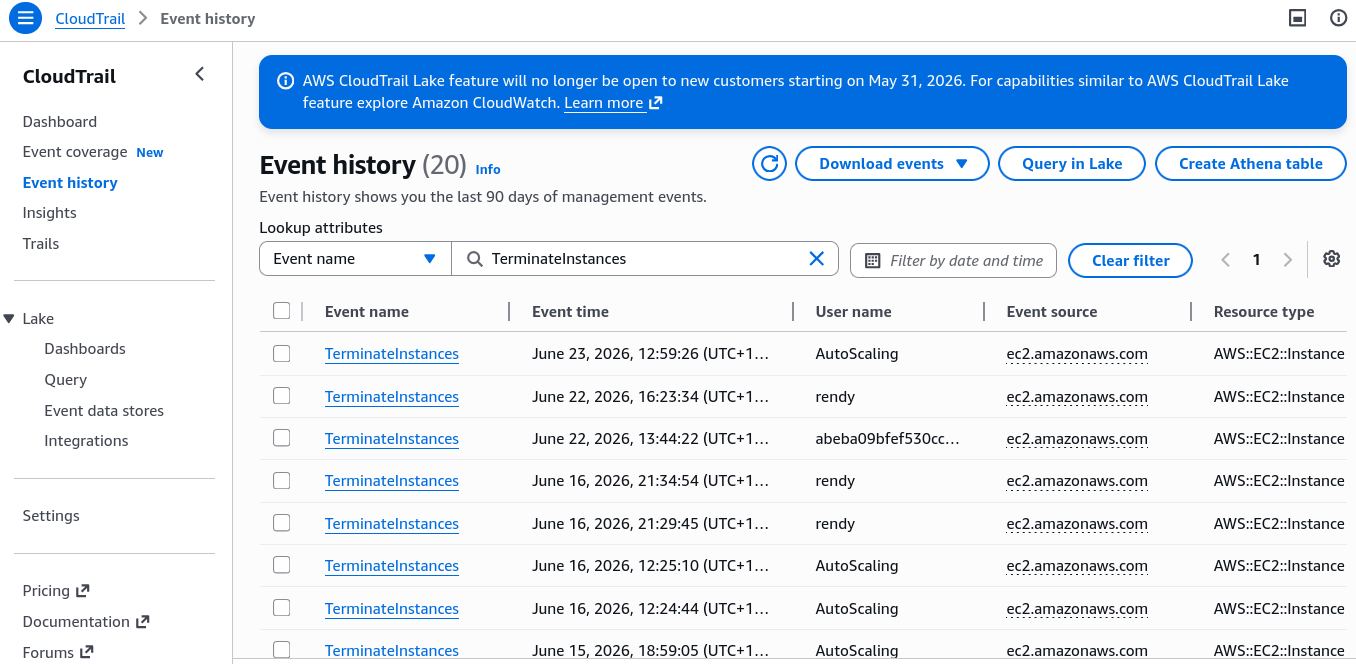
Task: Collapse the CloudTrail side navigation
Action: [x=199, y=74]
